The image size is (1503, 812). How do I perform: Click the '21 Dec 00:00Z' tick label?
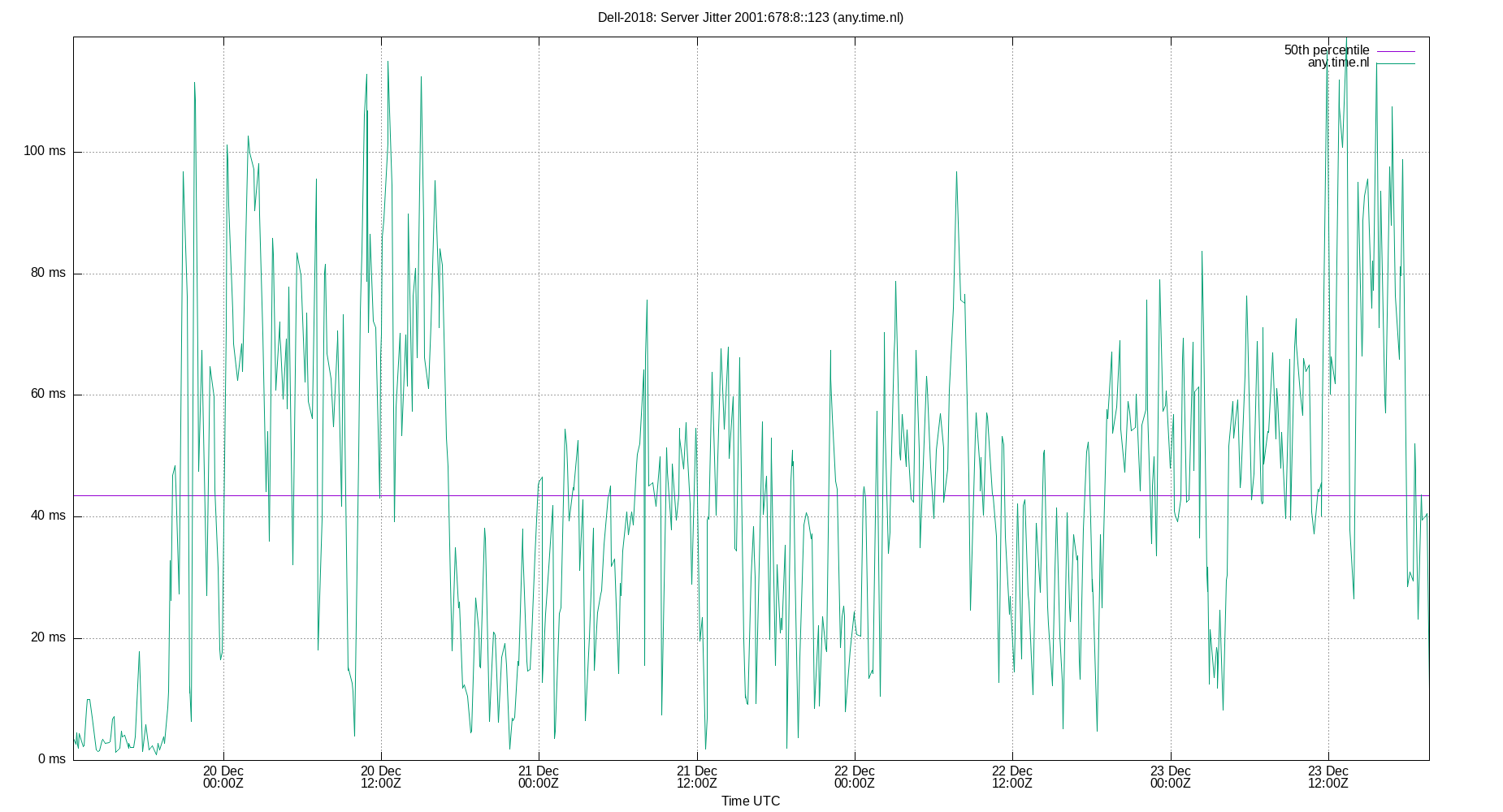coord(538,777)
